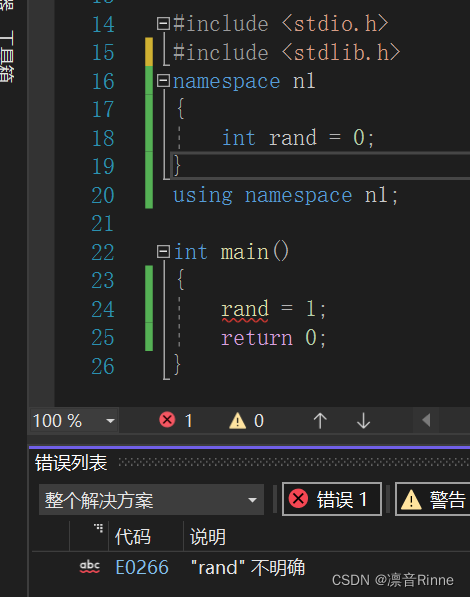Go to previous issue with up arrow
This screenshot has width=470, height=597.
(320, 421)
